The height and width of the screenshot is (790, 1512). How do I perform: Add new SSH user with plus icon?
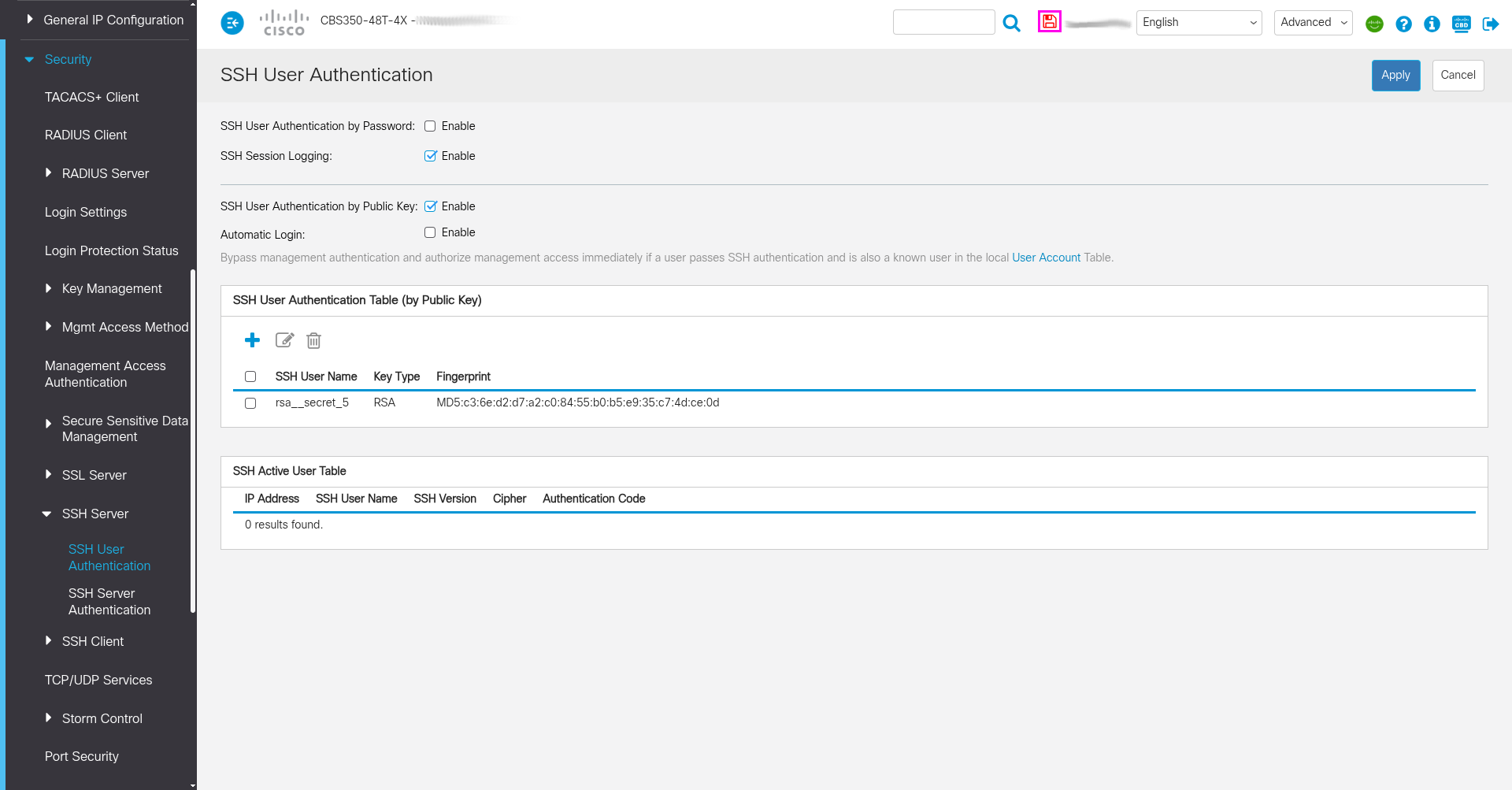[x=252, y=340]
